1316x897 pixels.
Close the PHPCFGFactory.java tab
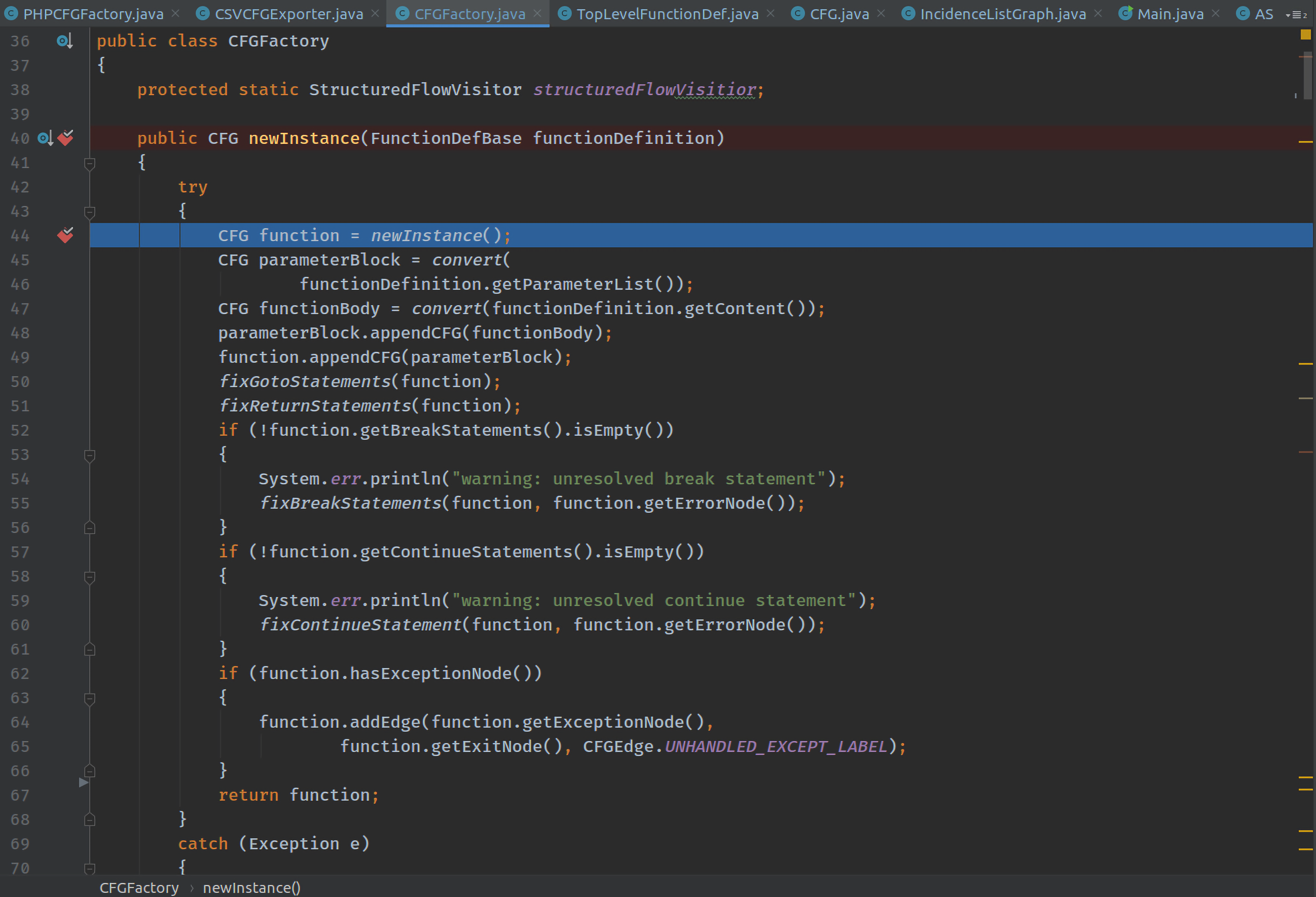[175, 14]
